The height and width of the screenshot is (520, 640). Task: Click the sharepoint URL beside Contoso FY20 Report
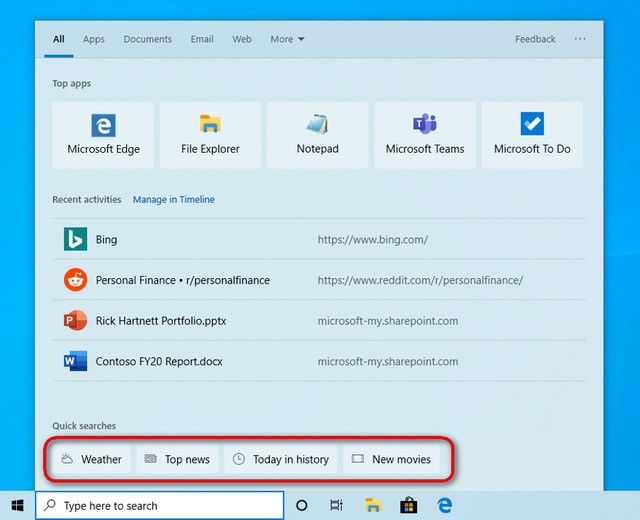(x=388, y=361)
